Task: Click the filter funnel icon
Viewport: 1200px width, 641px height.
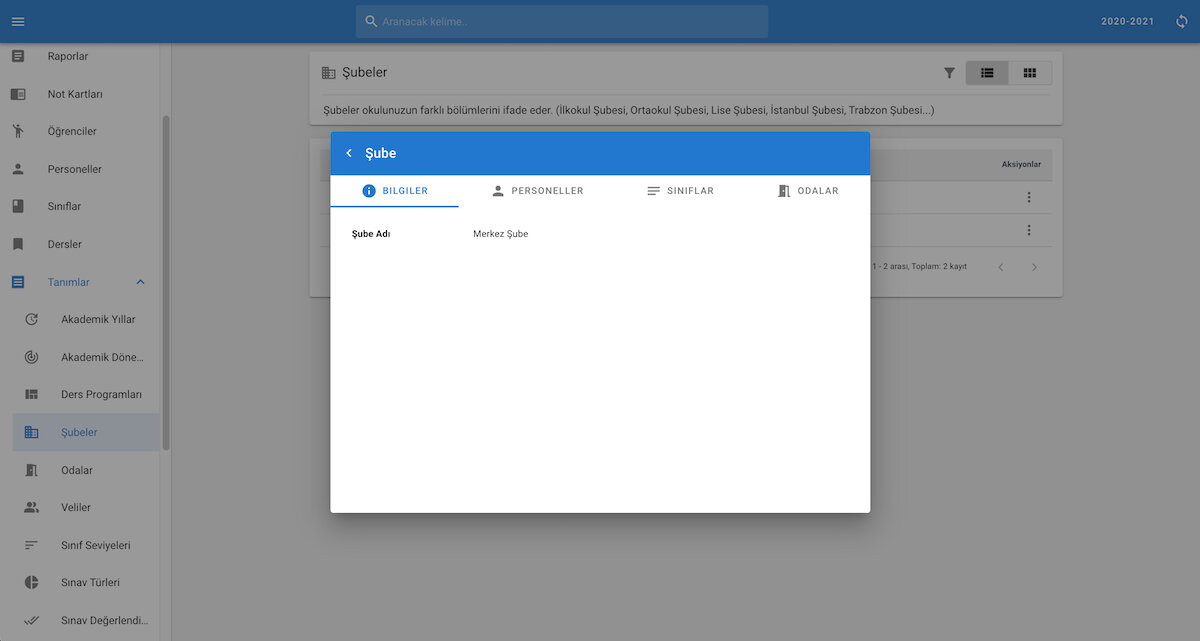Action: (949, 73)
